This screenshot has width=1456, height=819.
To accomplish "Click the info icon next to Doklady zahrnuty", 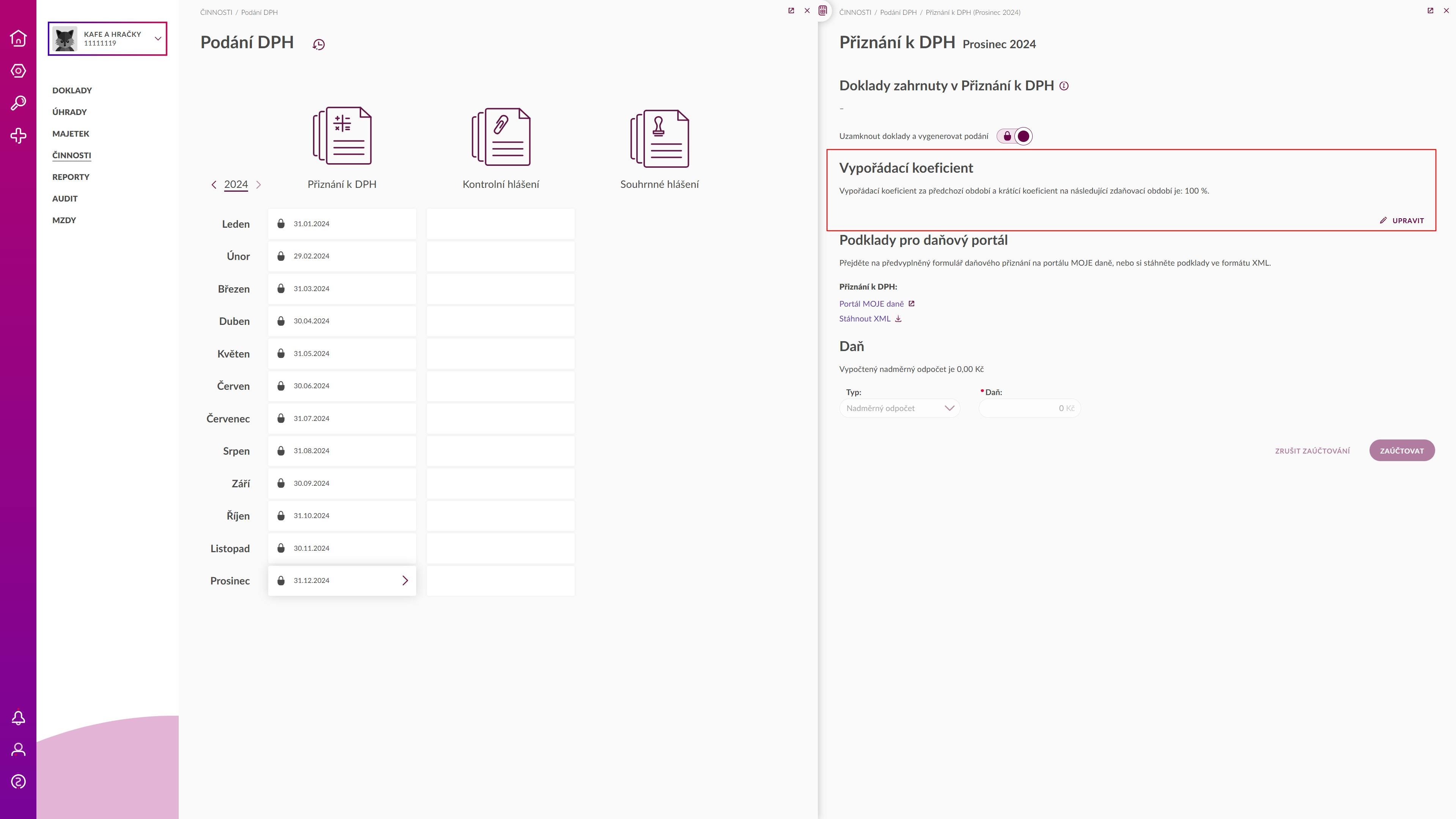I will 1064,86.
